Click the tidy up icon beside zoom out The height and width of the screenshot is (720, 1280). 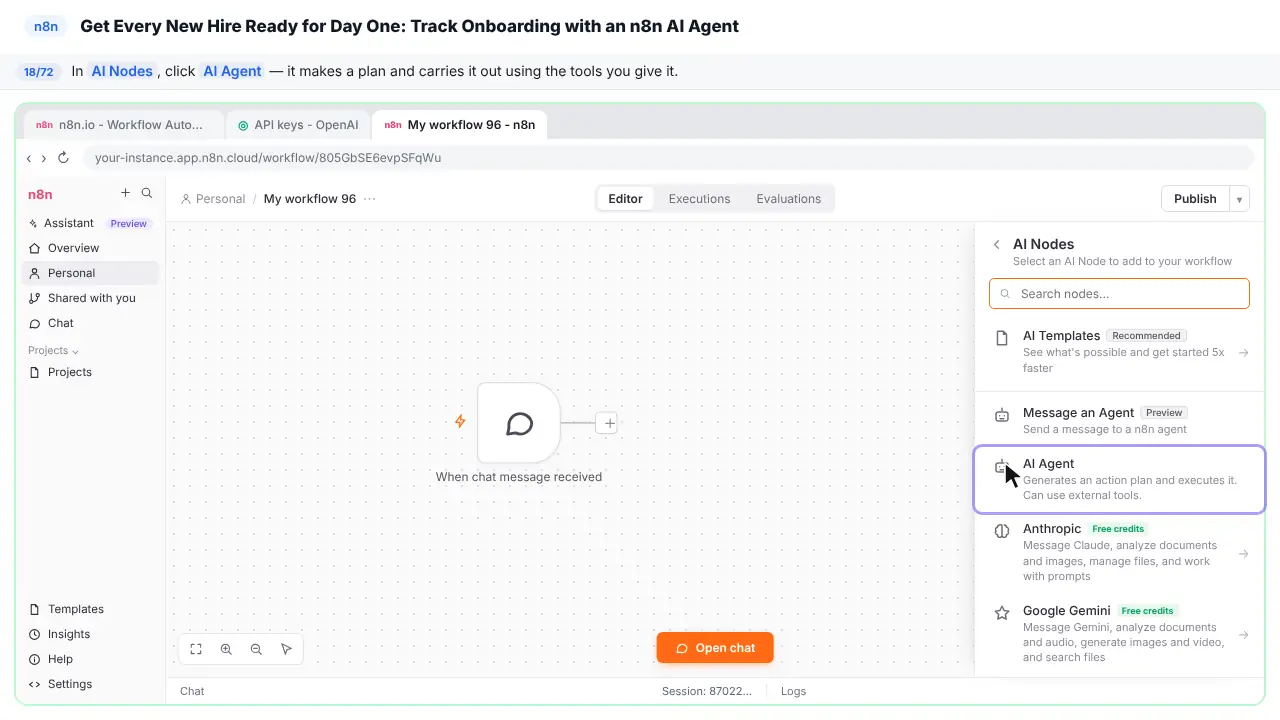286,649
